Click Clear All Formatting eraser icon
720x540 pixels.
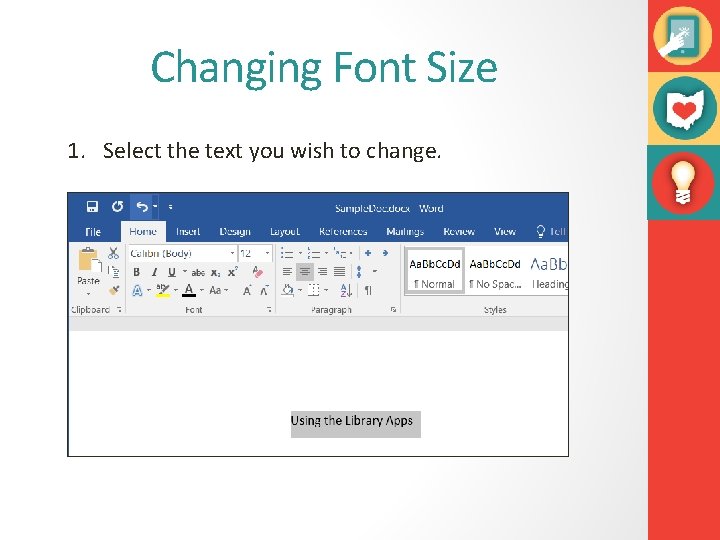tap(258, 272)
